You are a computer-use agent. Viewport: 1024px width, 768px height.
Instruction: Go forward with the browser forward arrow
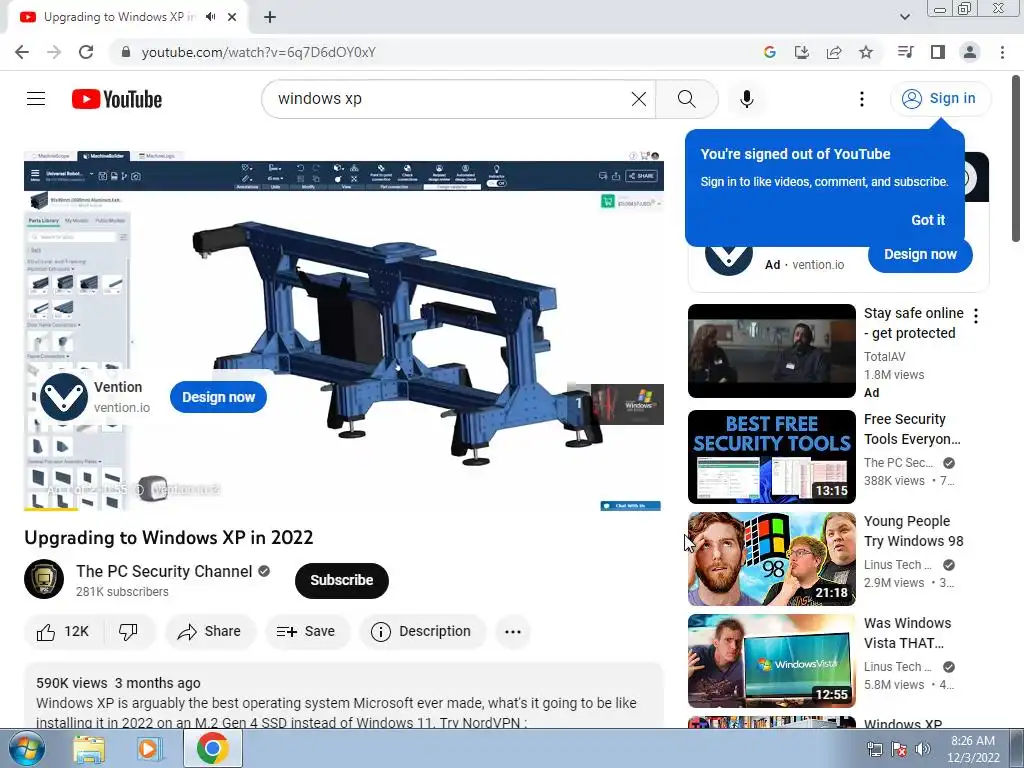pyautogui.click(x=54, y=52)
